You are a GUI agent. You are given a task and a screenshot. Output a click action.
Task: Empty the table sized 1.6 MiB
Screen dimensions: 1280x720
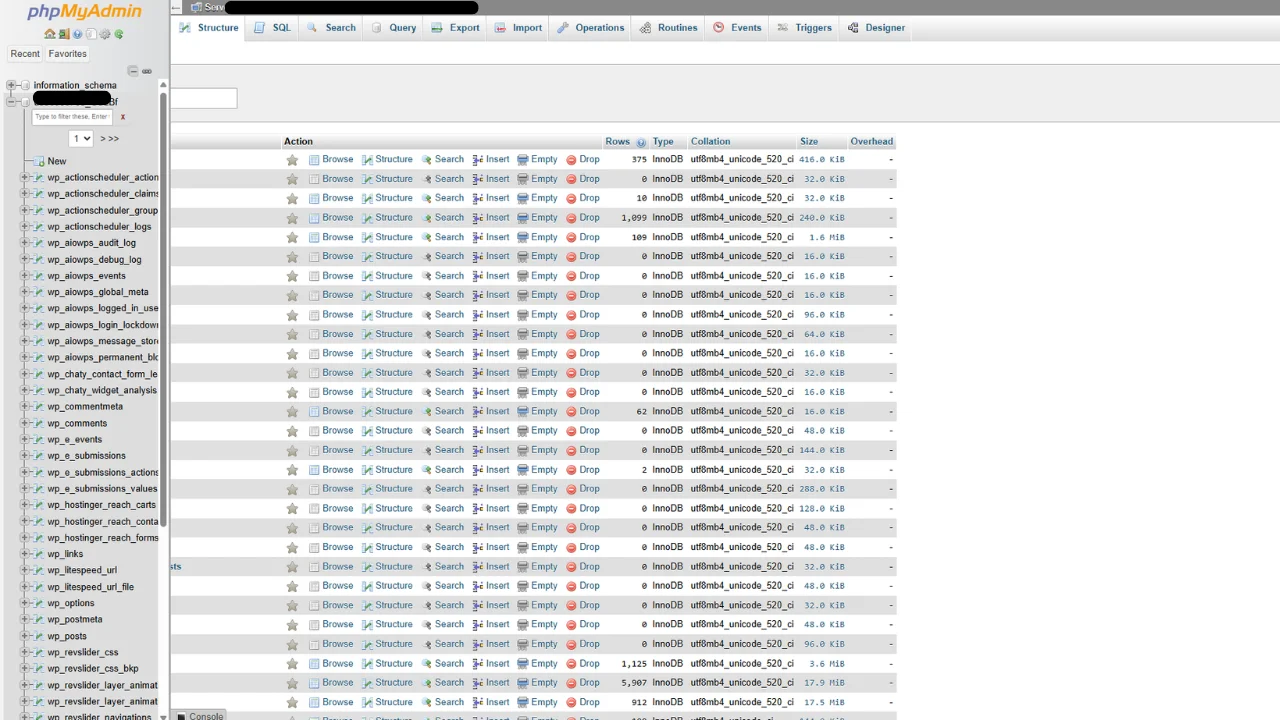pyautogui.click(x=537, y=237)
